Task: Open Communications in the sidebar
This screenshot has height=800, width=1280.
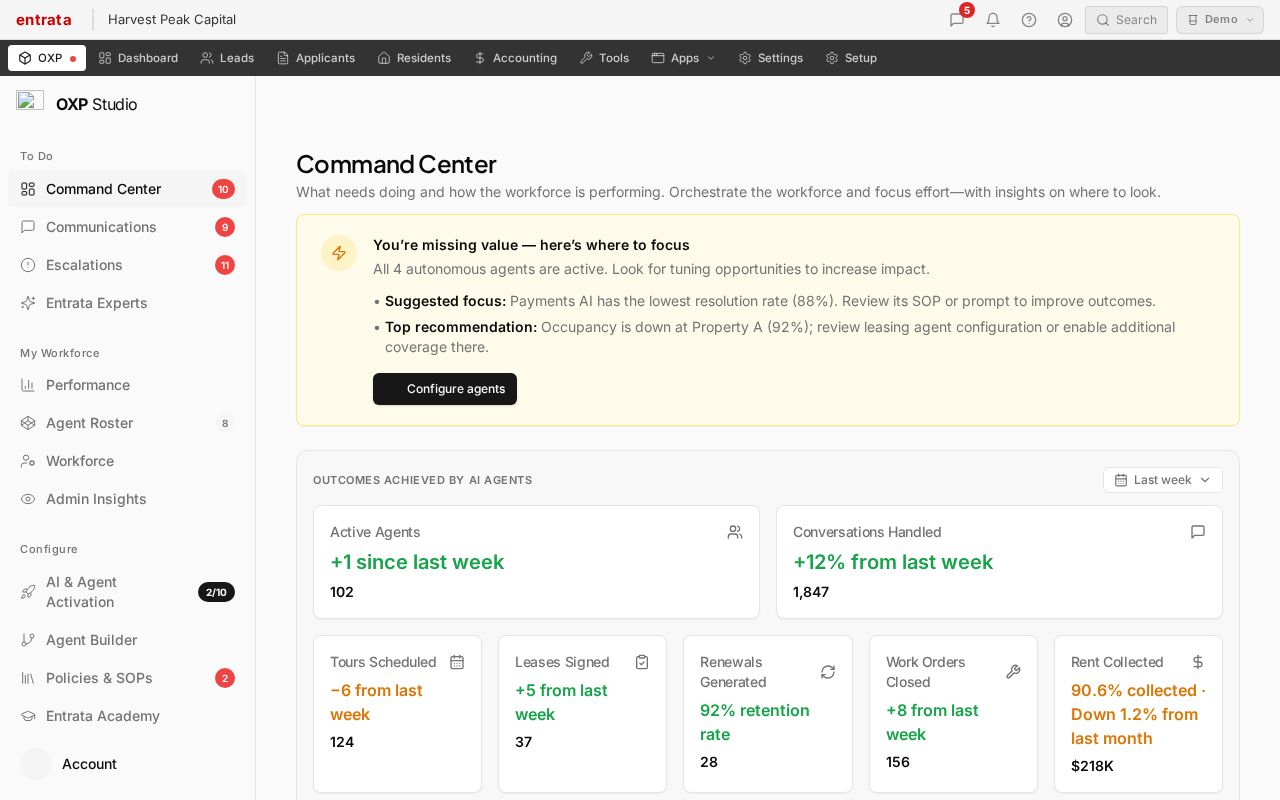Action: (127, 227)
